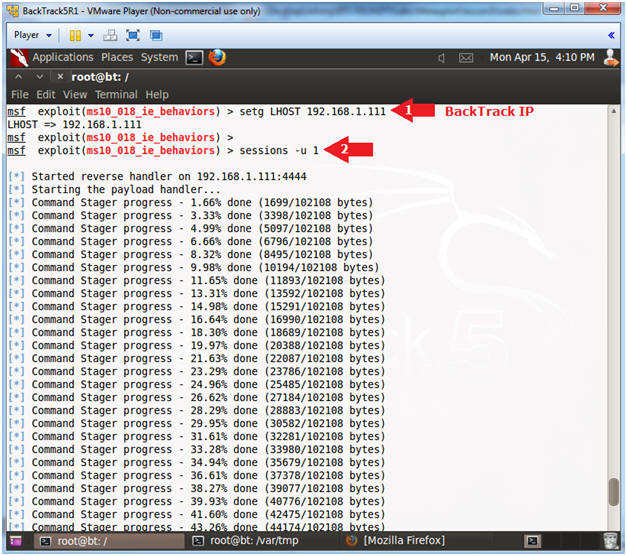
Task: Maximize the VMware Player window
Action: (574, 8)
